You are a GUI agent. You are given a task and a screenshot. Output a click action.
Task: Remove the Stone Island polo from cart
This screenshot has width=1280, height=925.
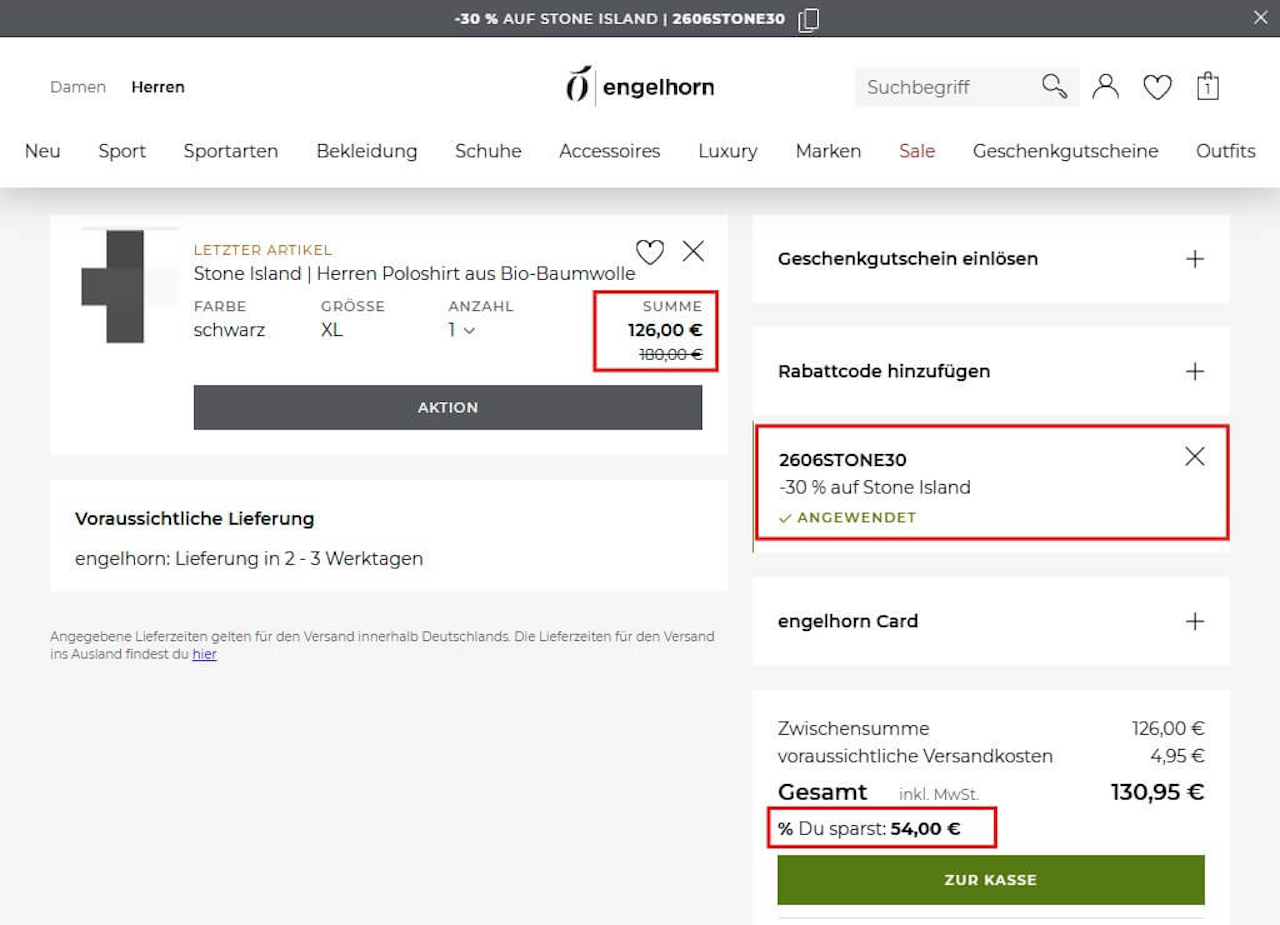(x=693, y=251)
